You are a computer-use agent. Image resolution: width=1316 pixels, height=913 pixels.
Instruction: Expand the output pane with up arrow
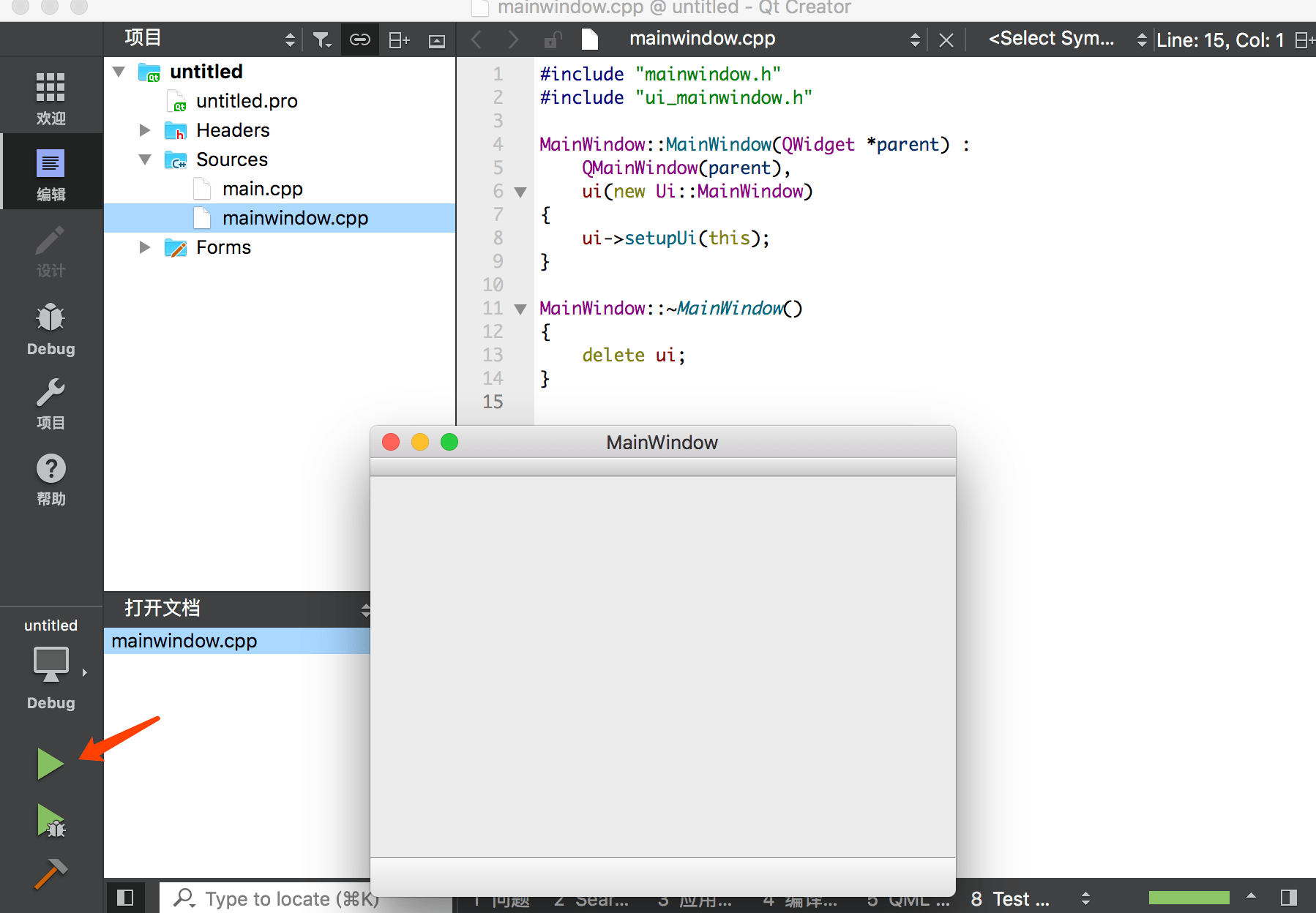click(1251, 896)
